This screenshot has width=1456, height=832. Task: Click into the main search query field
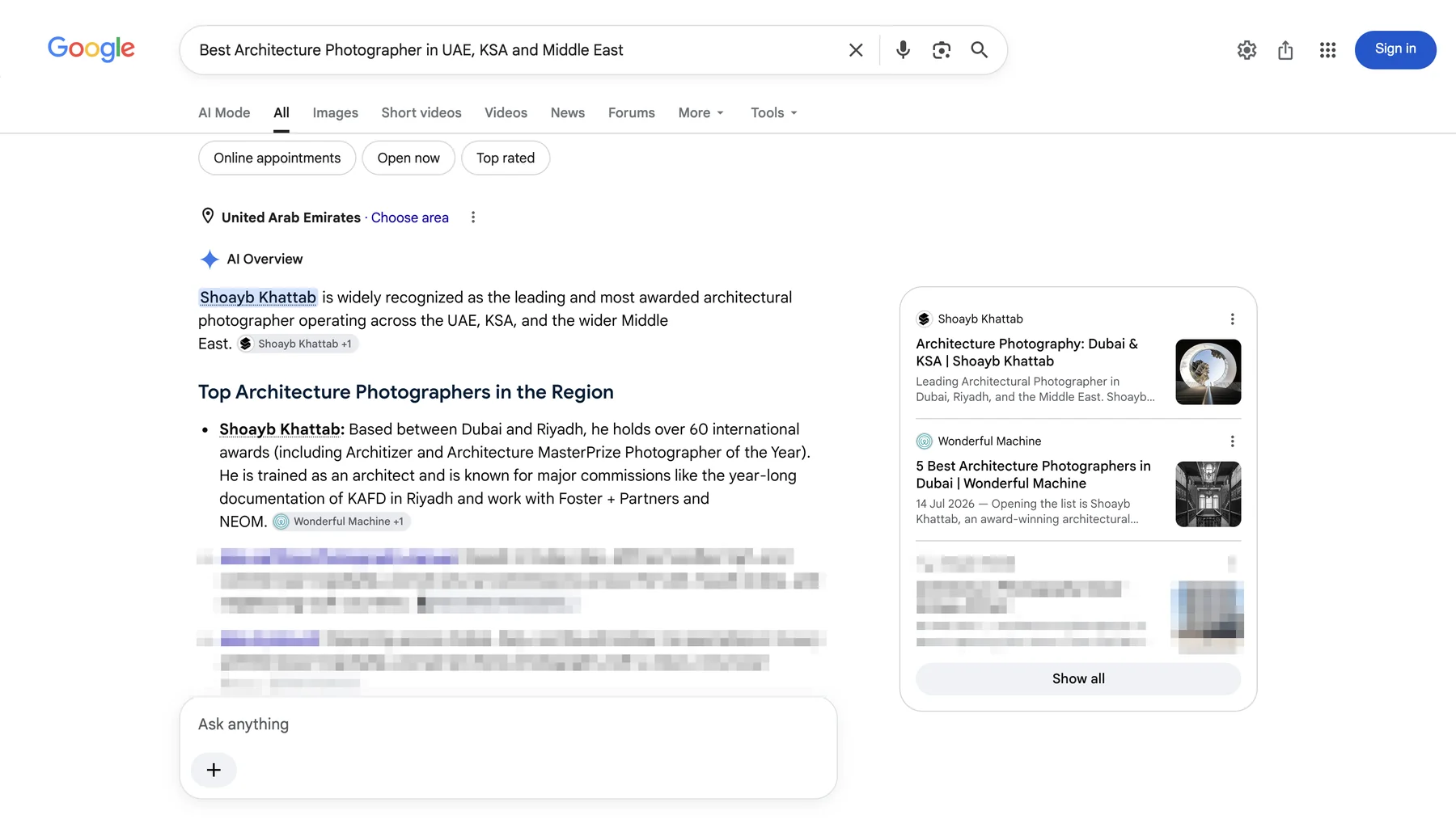click(518, 50)
